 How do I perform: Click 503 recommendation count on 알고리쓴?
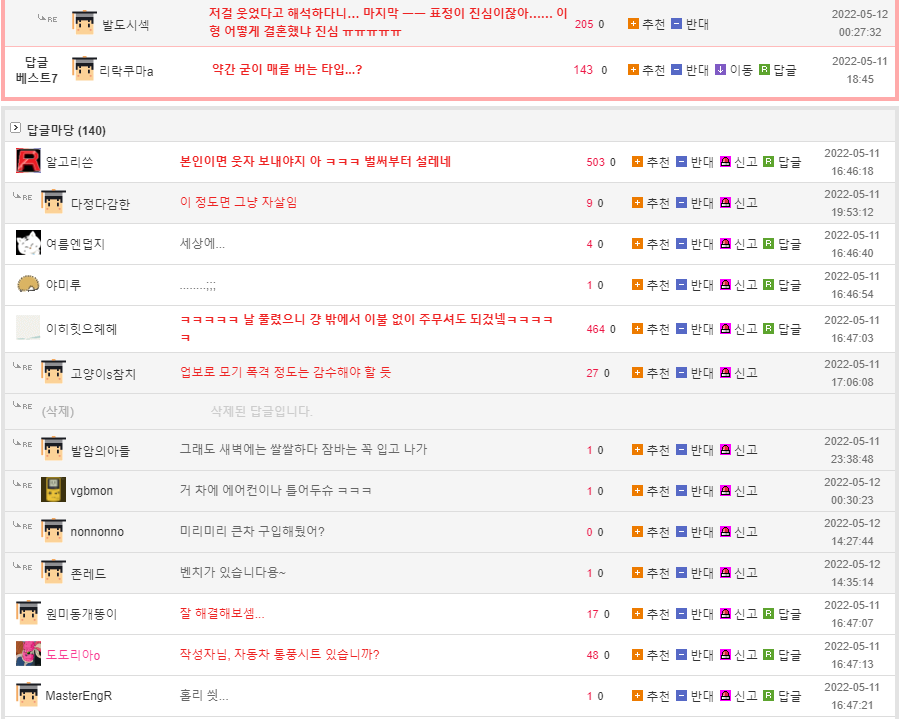point(595,162)
